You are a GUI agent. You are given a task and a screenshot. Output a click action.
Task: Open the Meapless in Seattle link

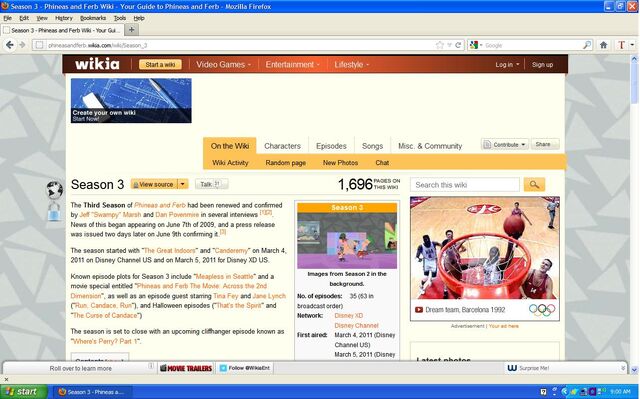click(225, 276)
